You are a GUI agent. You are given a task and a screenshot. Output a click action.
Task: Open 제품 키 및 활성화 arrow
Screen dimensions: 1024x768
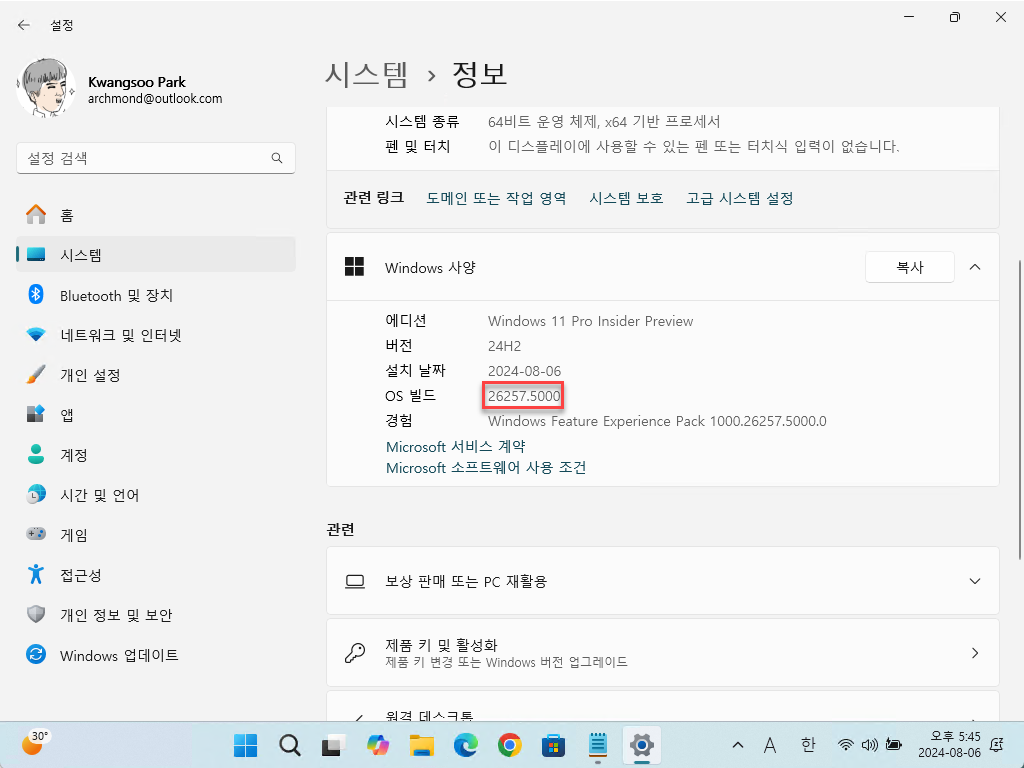click(975, 653)
